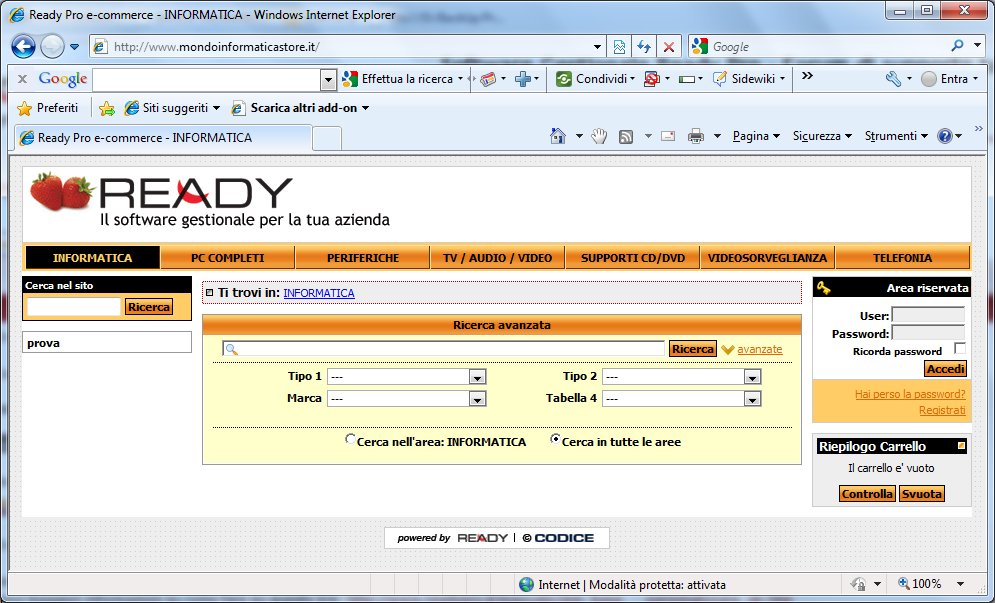This screenshot has width=995, height=603.
Task: Close the Google toolbar with its X
Action: coord(22,79)
